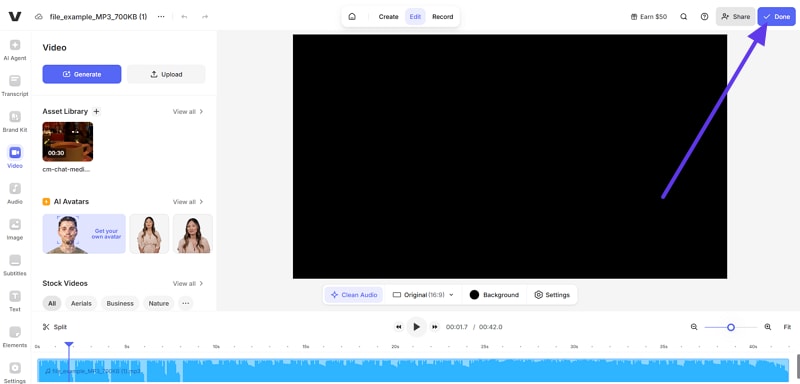Viewport: 800px width, 384px height.
Task: Click the Upload button
Action: (166, 74)
